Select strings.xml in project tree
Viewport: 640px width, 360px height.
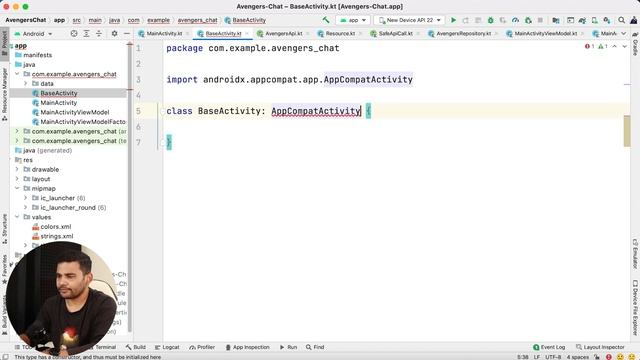[x=57, y=236]
